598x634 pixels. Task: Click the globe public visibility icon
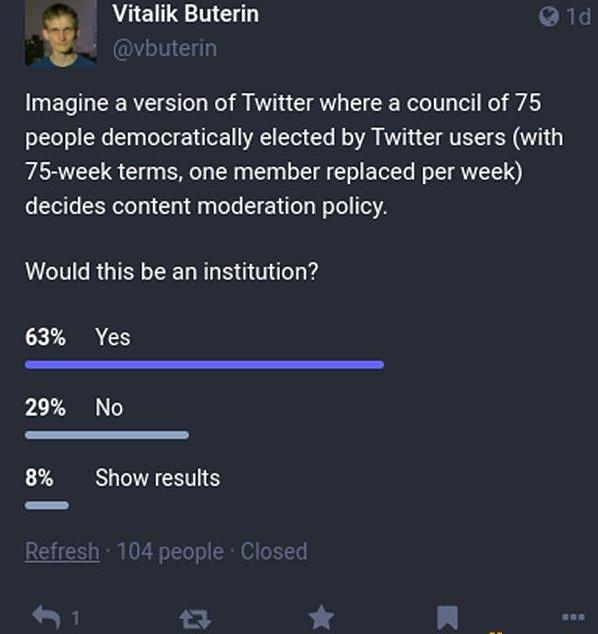tap(549, 17)
